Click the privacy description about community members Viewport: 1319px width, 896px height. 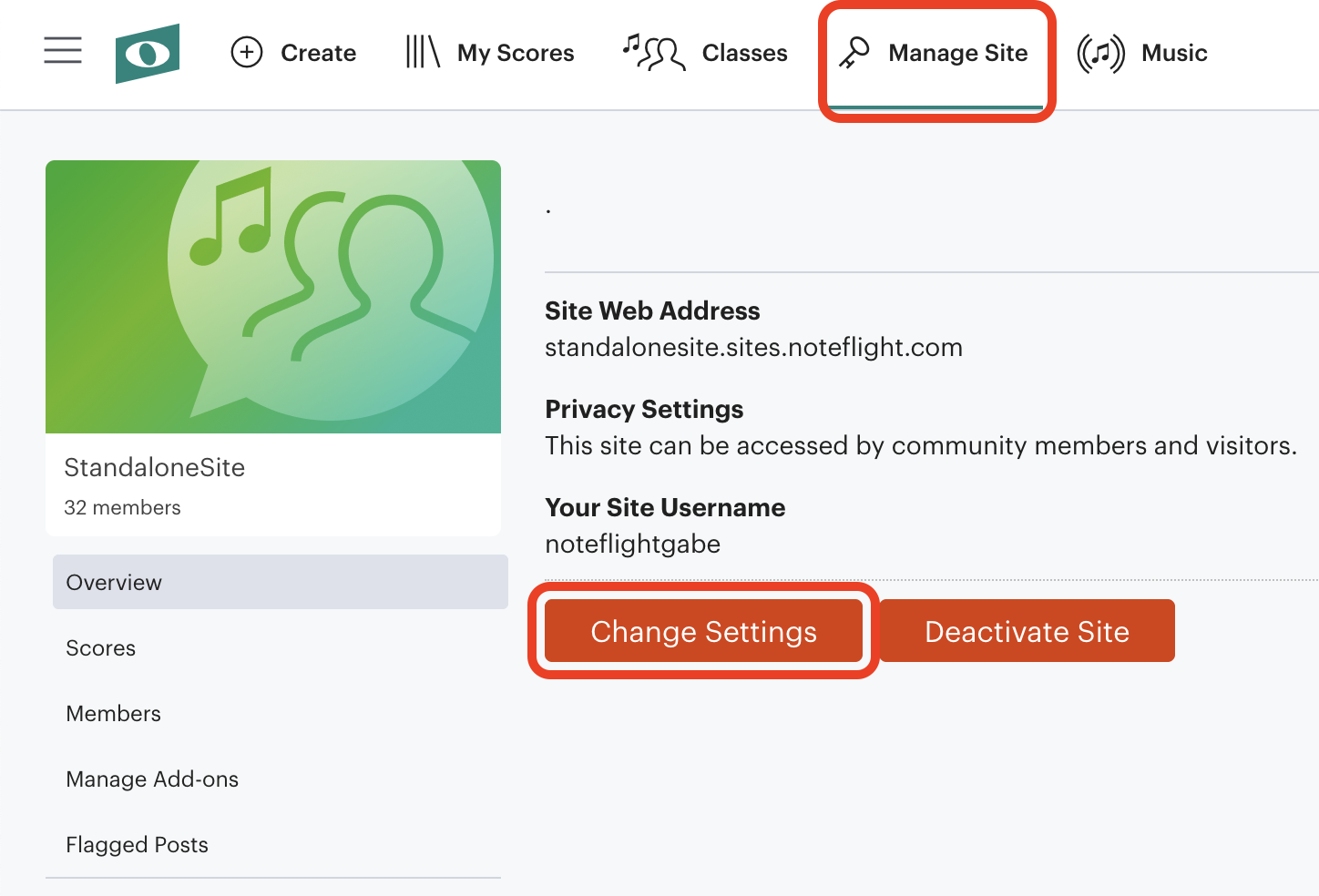[921, 446]
